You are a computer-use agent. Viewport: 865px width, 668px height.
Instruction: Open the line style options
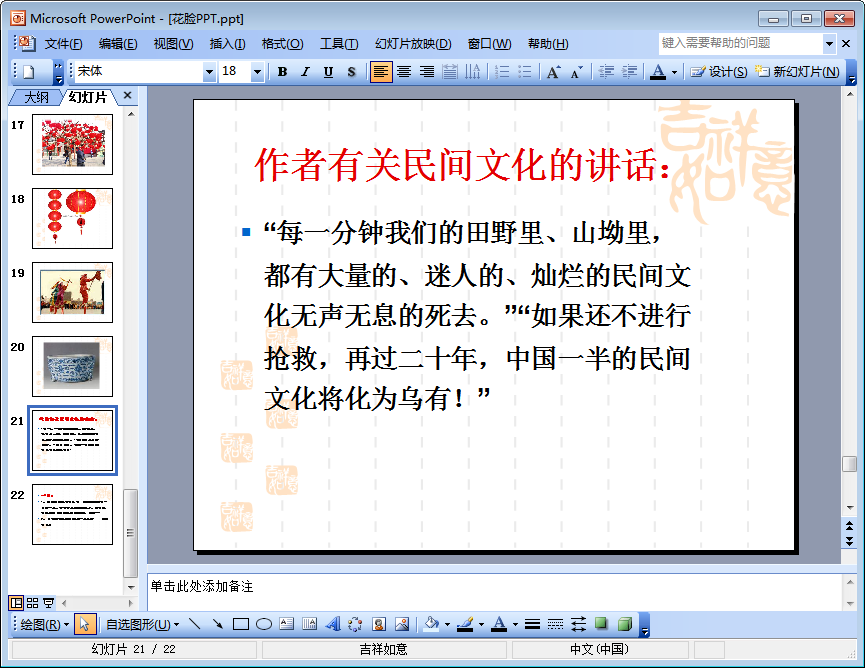[x=532, y=624]
